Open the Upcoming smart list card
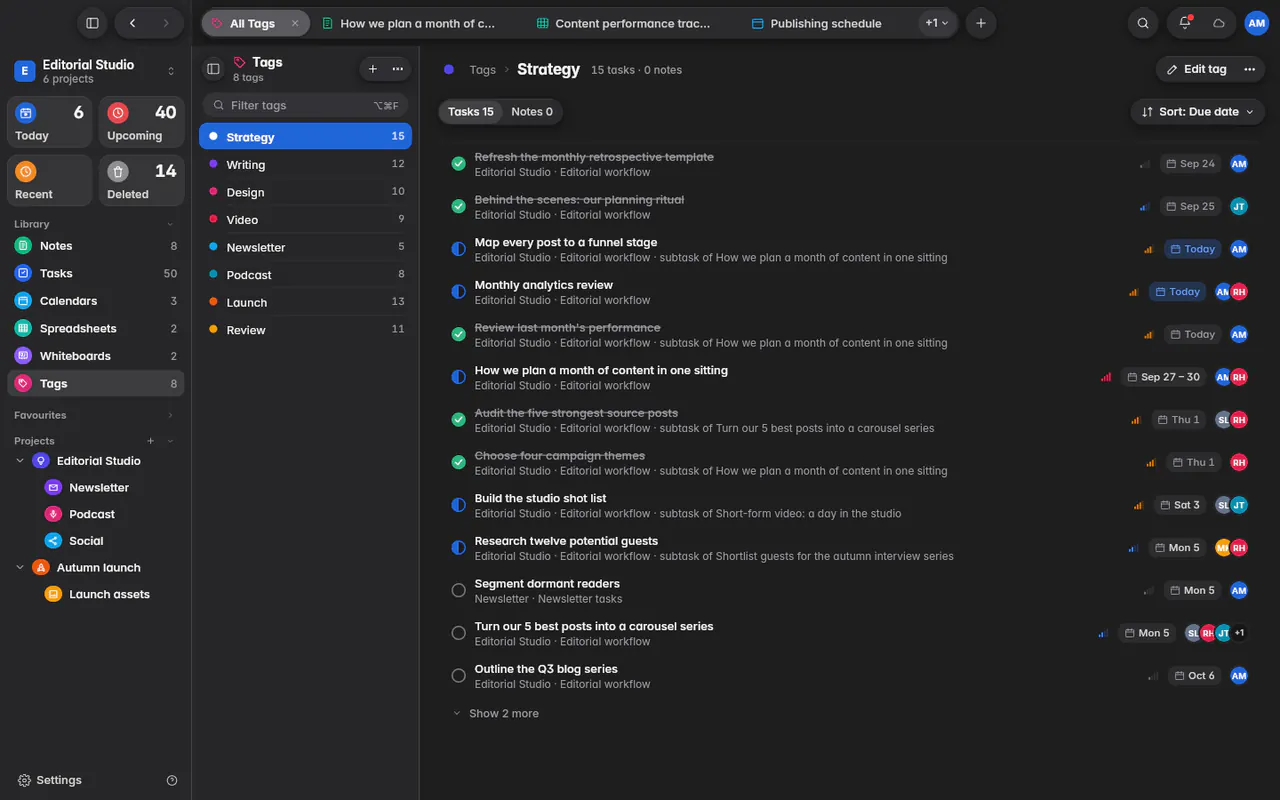This screenshot has height=800, width=1280. [141, 123]
